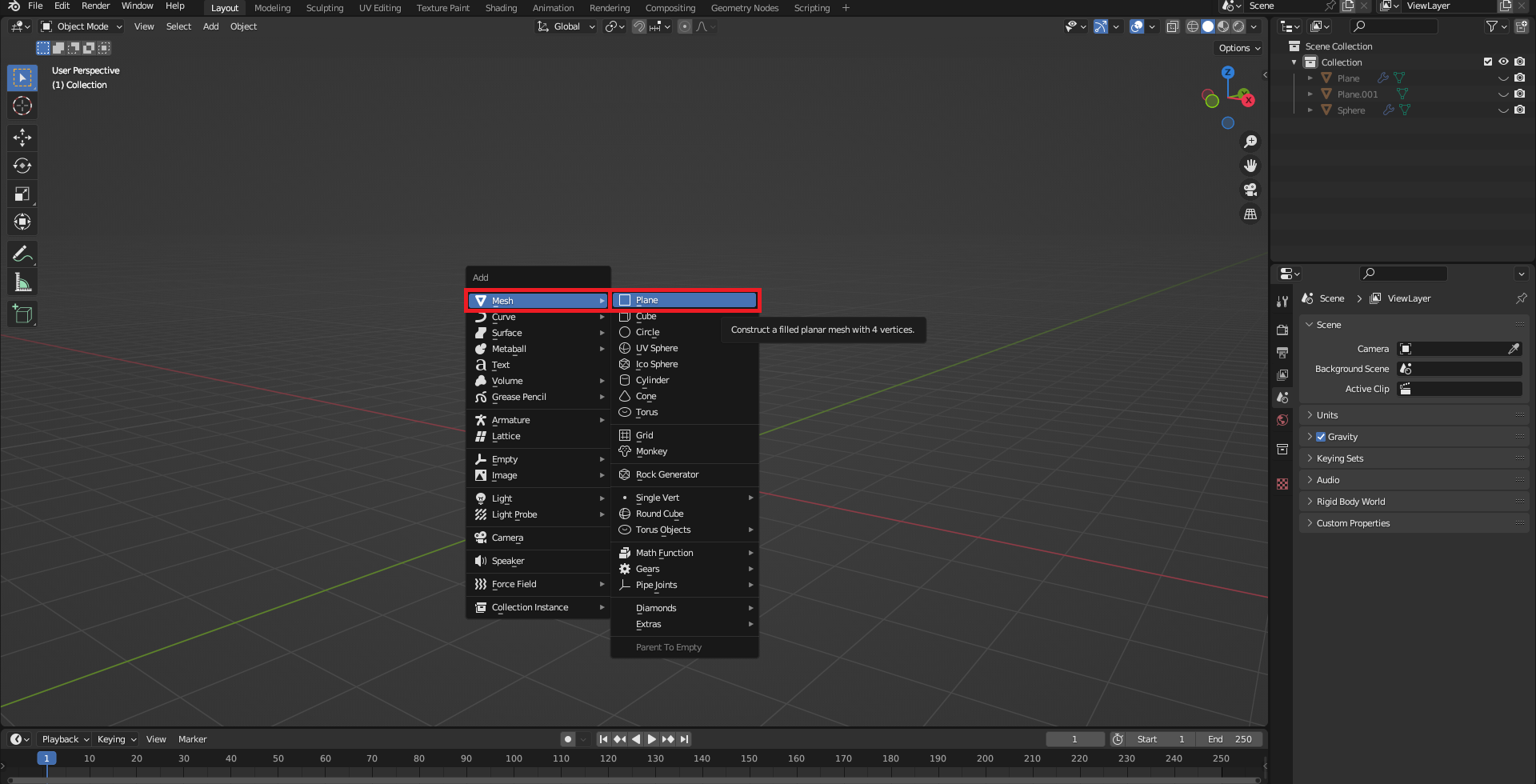
Task: Click the Z axis on navigation gizmo
Action: pos(1228,72)
